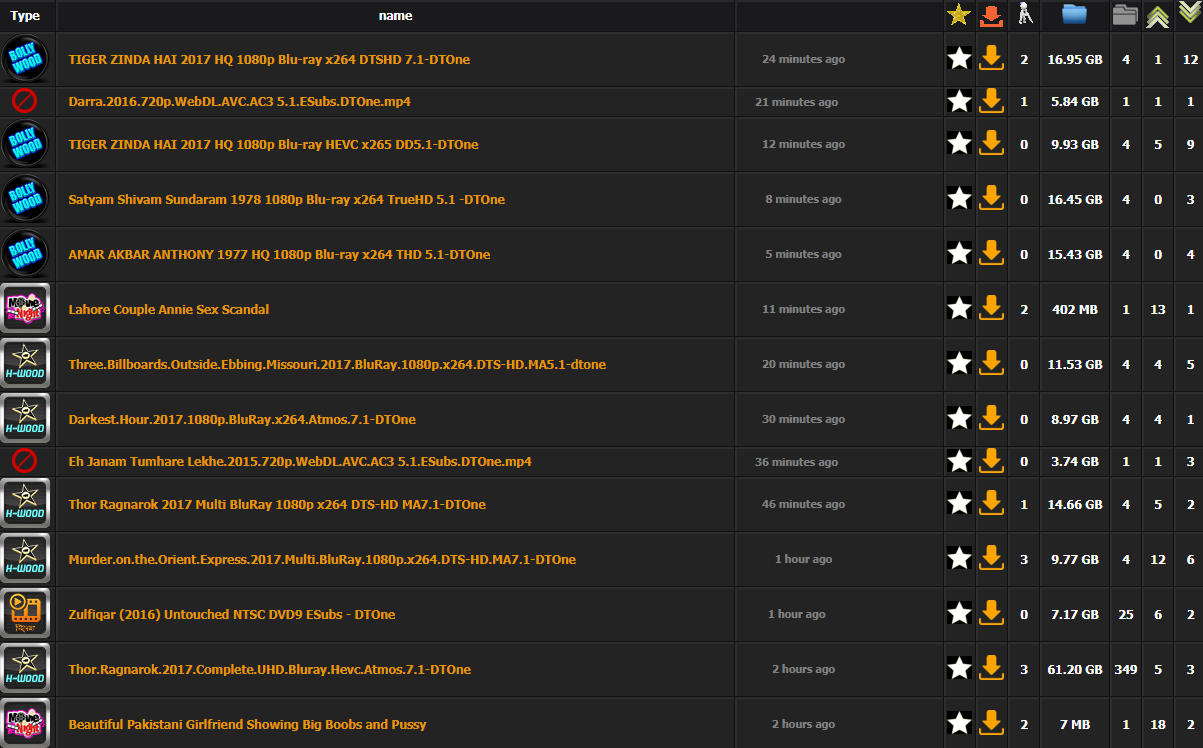Click the download icon for Tiger Zinda Hai x264 DTSHD
The width and height of the screenshot is (1203, 748).
(991, 59)
